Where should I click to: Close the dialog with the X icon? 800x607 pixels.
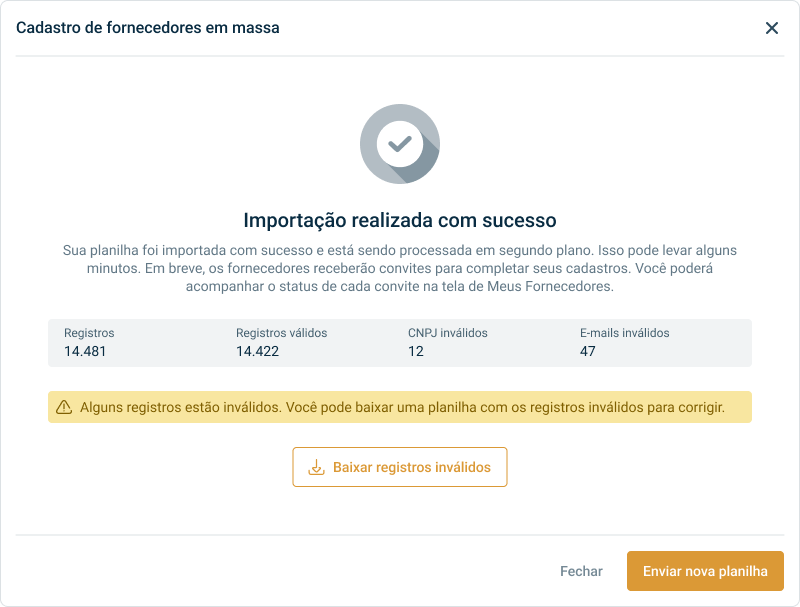coord(771,28)
